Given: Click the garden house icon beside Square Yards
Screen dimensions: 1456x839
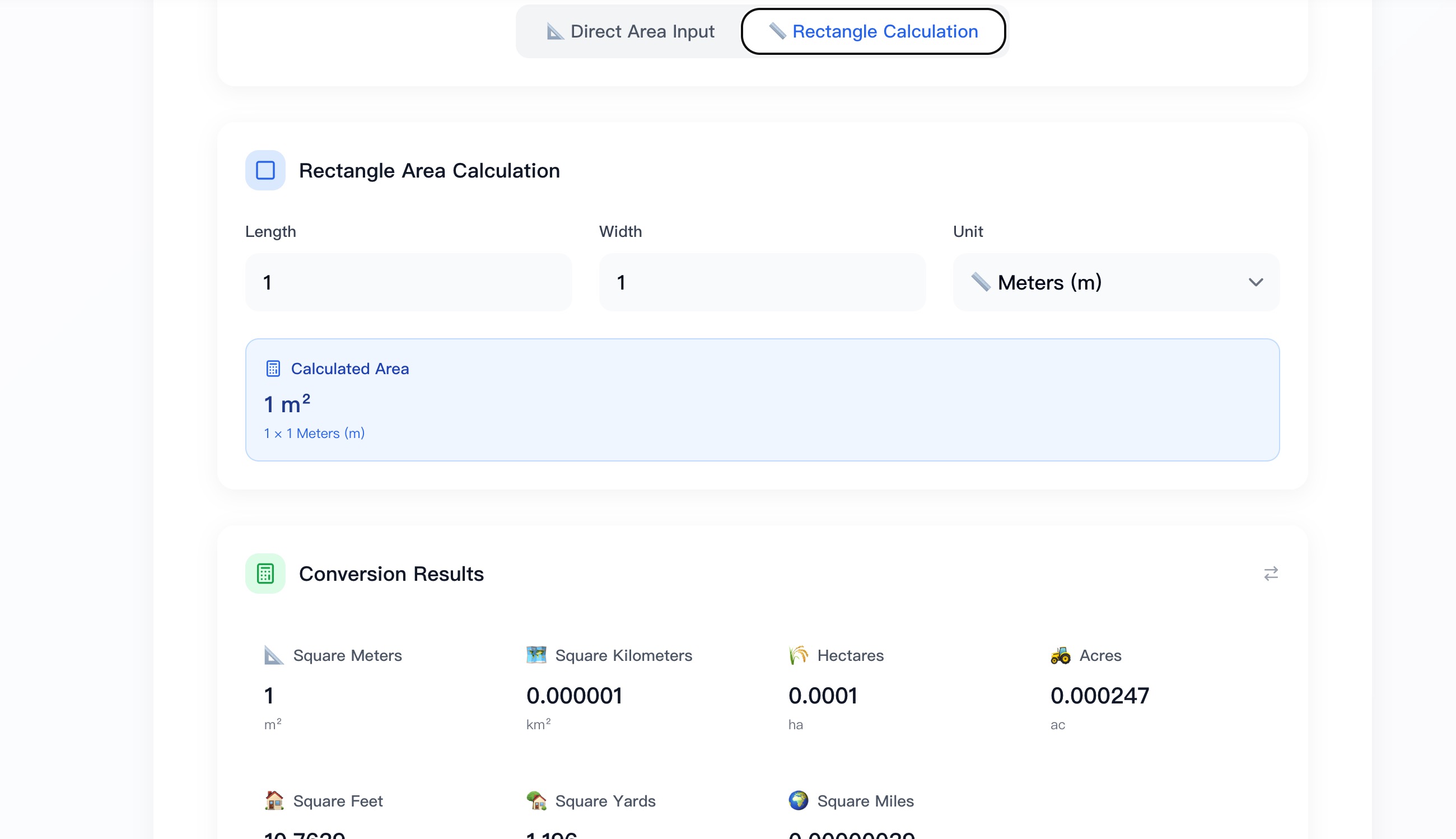Looking at the screenshot, I should pos(536,800).
